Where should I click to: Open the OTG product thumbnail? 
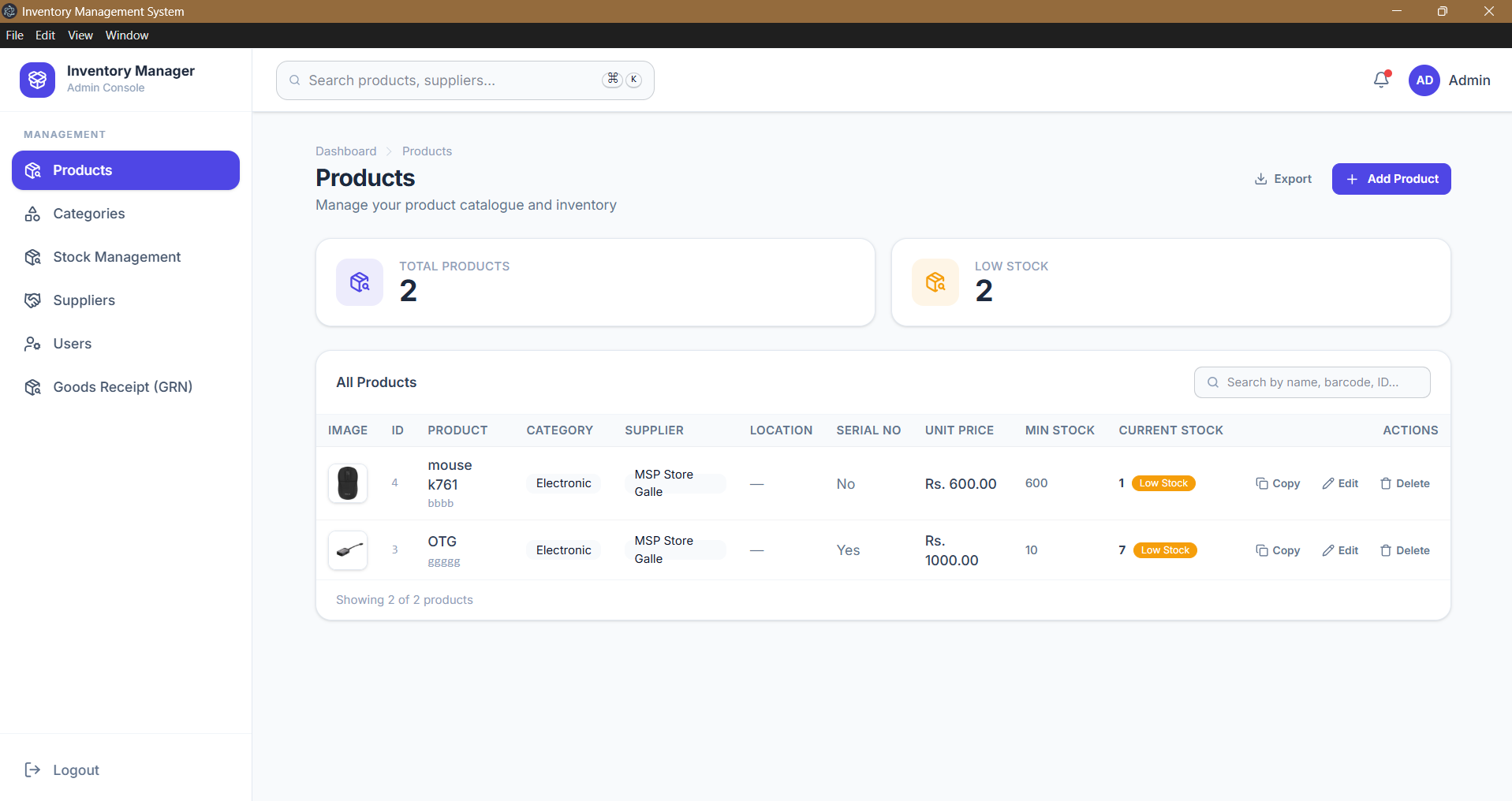[348, 550]
